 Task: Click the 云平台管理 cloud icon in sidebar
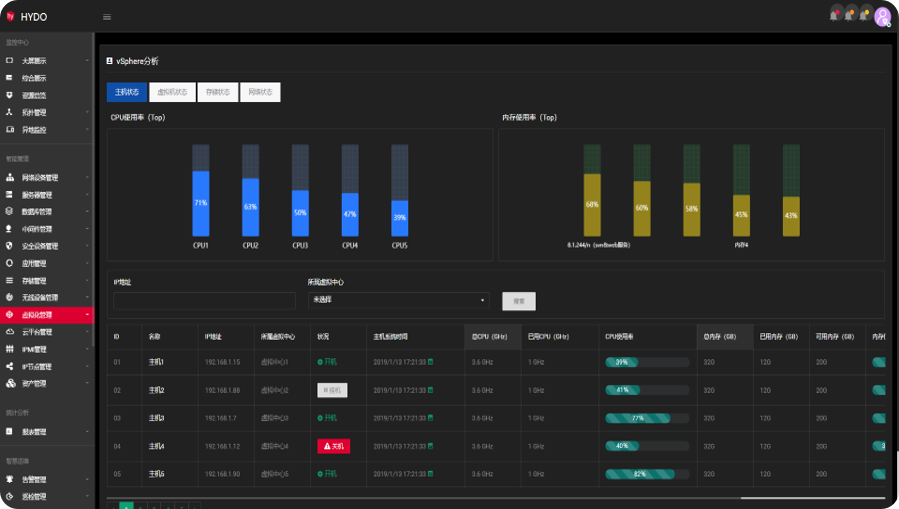10,331
